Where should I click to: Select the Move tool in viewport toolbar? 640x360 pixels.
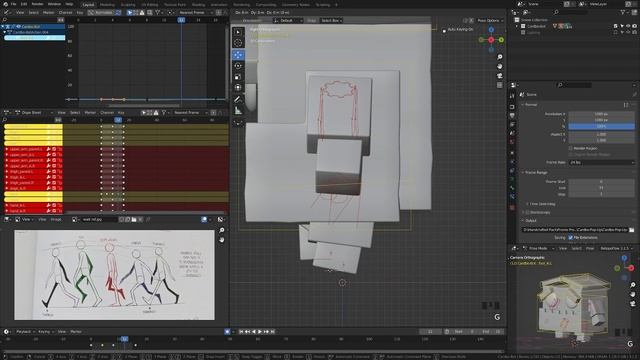[x=238, y=55]
